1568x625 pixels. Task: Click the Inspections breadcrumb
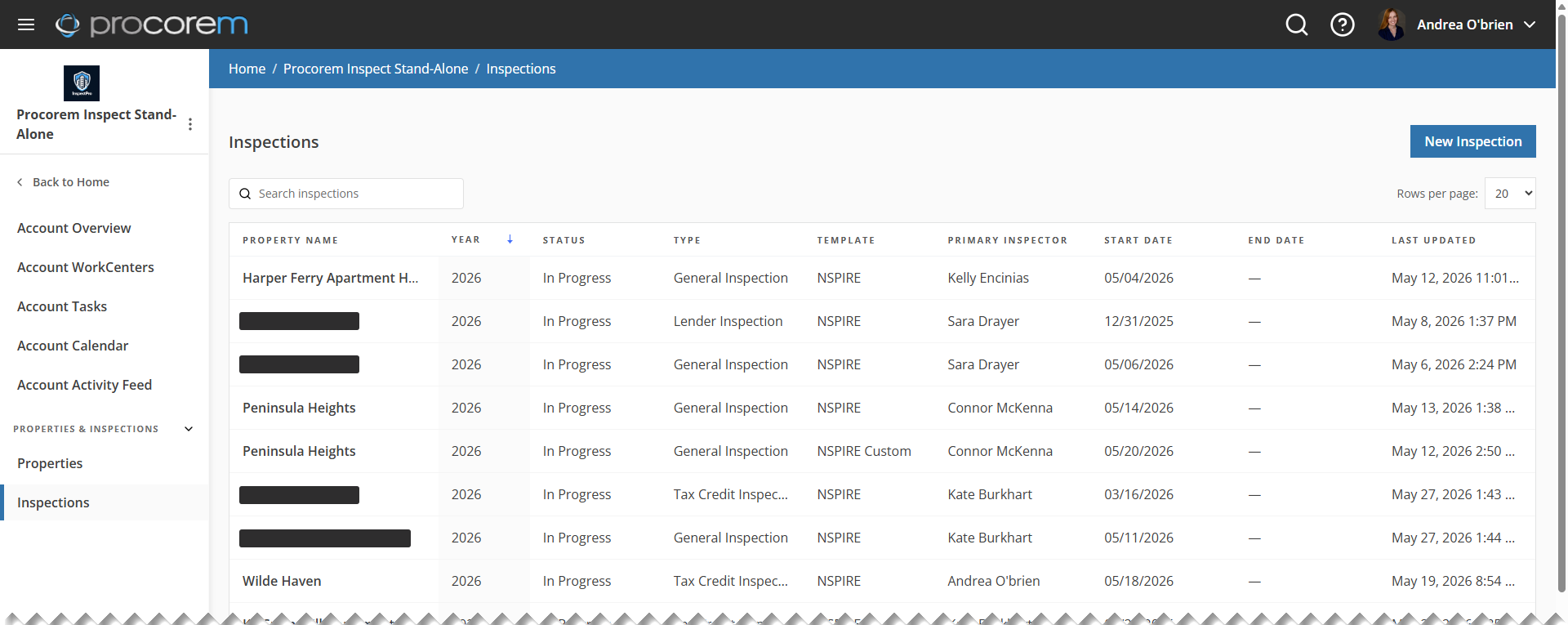(521, 69)
